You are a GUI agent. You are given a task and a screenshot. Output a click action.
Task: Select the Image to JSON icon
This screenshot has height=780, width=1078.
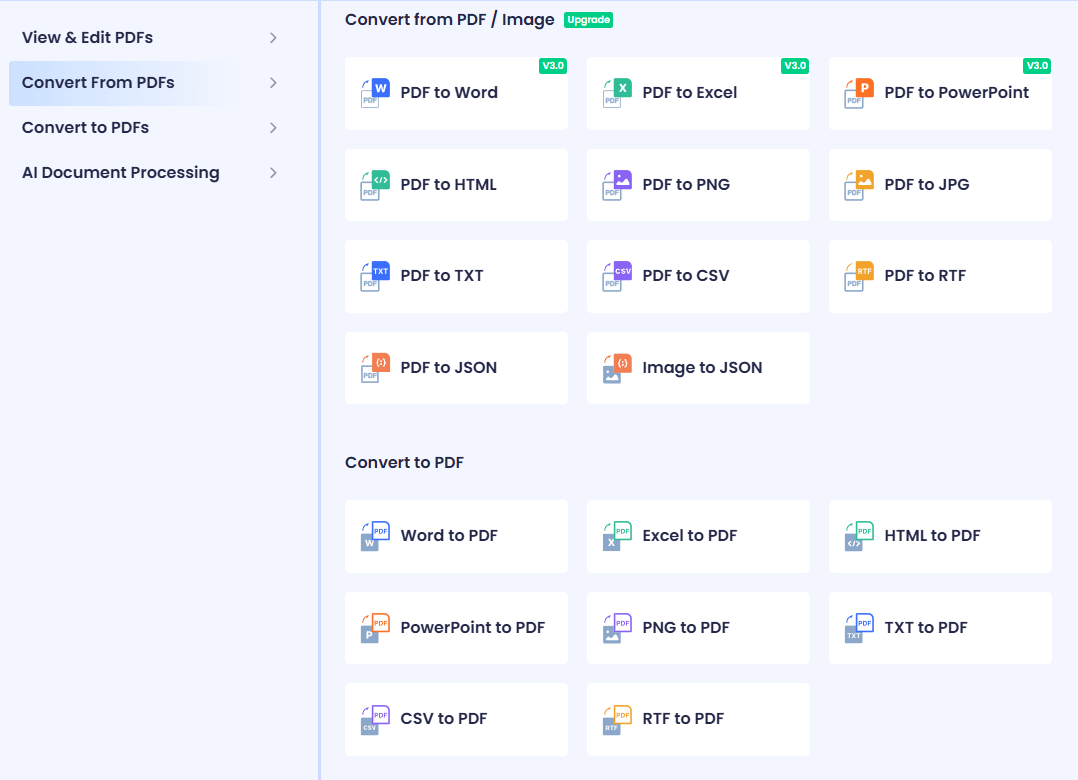pos(615,367)
